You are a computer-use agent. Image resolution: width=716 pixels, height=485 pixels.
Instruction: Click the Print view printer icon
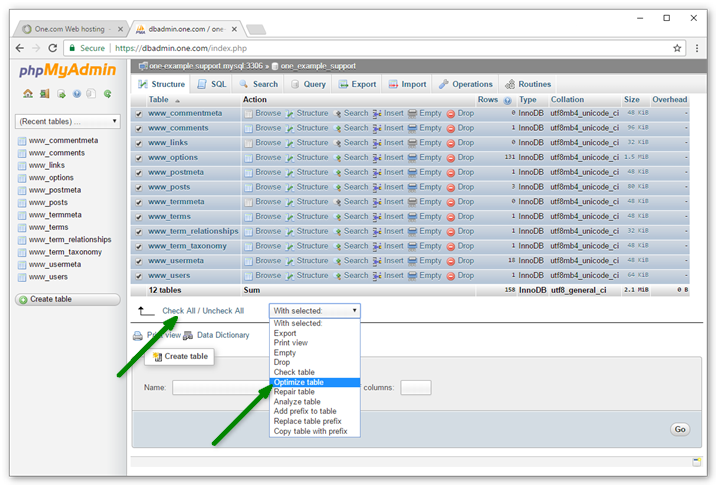pos(137,336)
